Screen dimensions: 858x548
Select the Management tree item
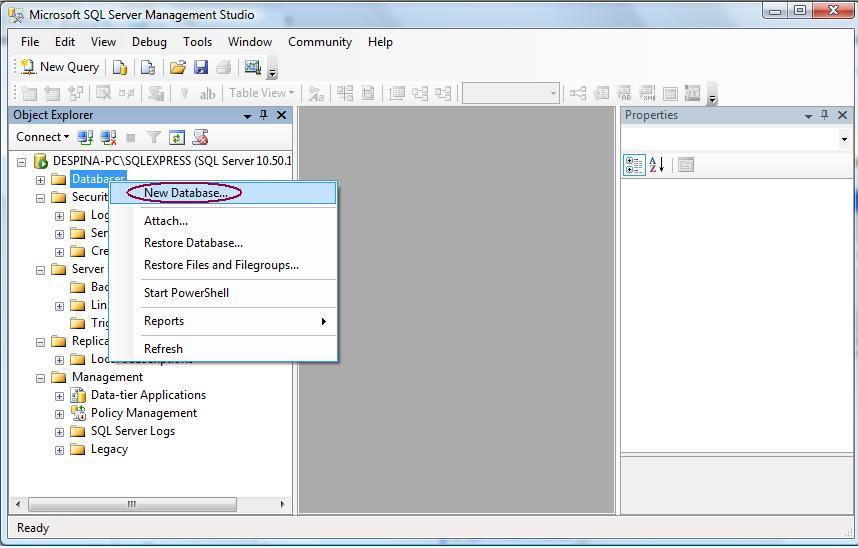pyautogui.click(x=107, y=377)
